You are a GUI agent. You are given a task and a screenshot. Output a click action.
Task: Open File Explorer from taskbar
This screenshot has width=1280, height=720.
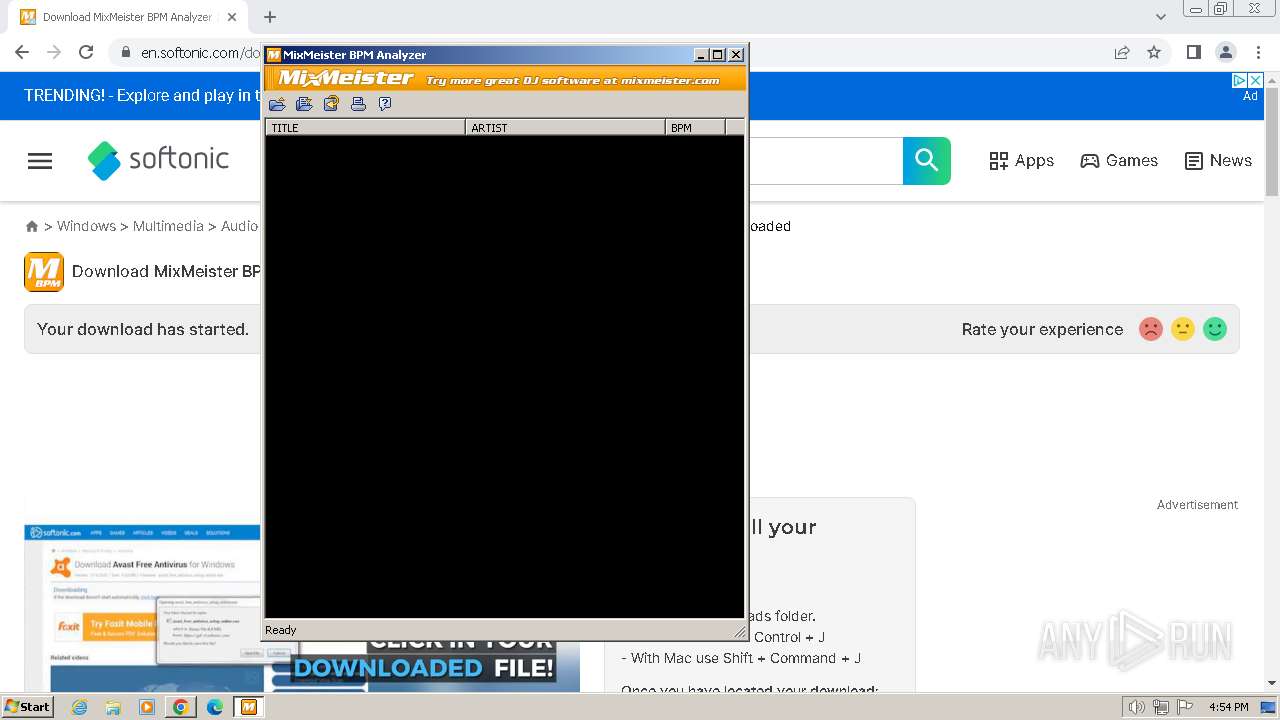[x=113, y=707]
